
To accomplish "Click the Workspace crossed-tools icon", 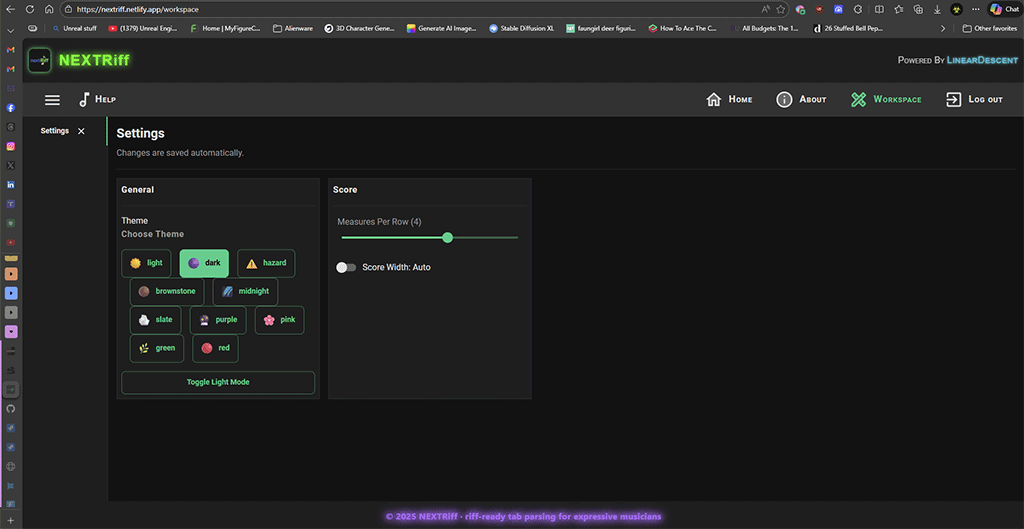I will tap(858, 100).
